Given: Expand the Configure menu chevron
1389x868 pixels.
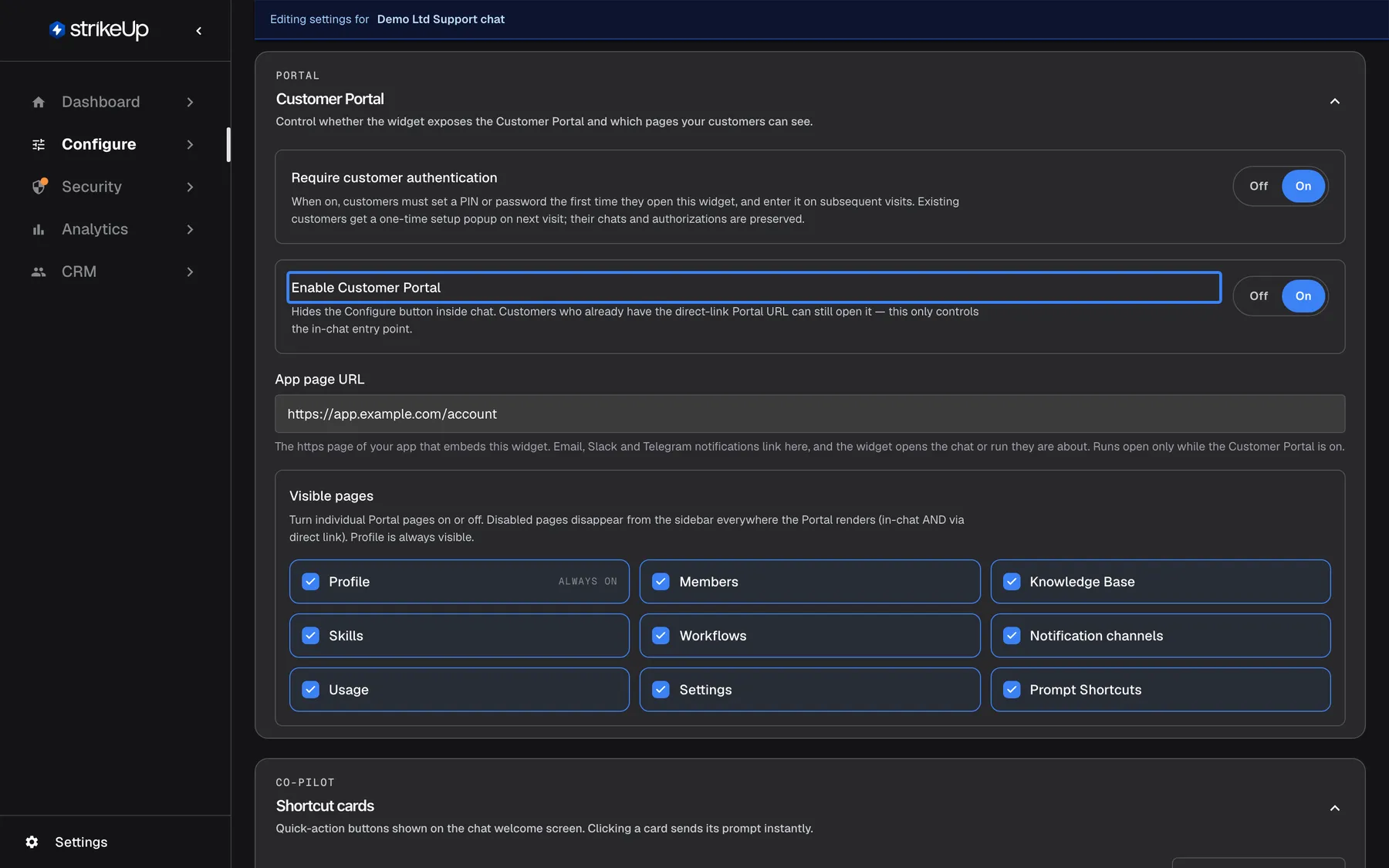Looking at the screenshot, I should pyautogui.click(x=190, y=144).
